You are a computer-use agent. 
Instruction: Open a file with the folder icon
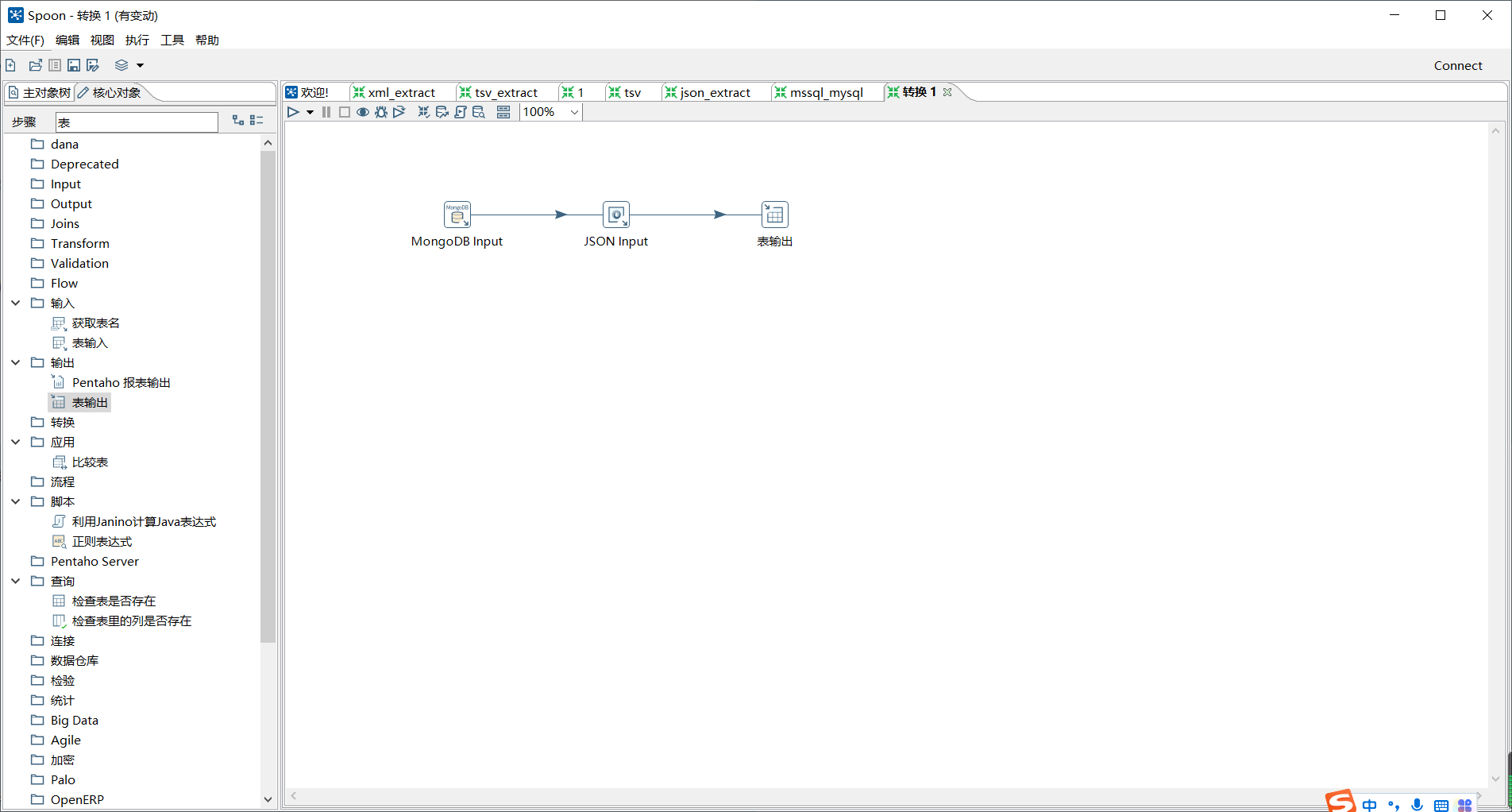click(x=35, y=65)
